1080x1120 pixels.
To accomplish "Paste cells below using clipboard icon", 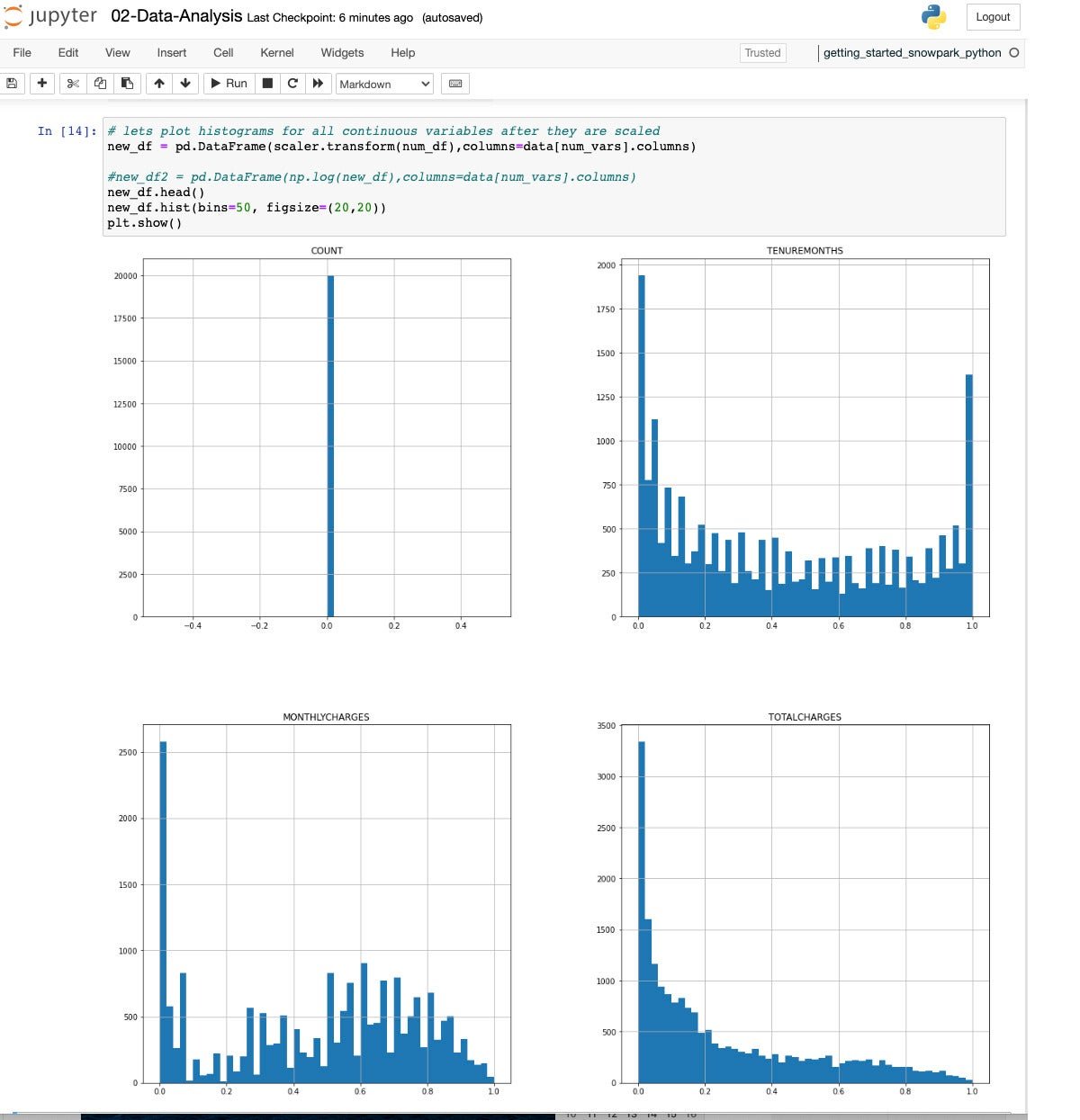I will click(x=127, y=84).
